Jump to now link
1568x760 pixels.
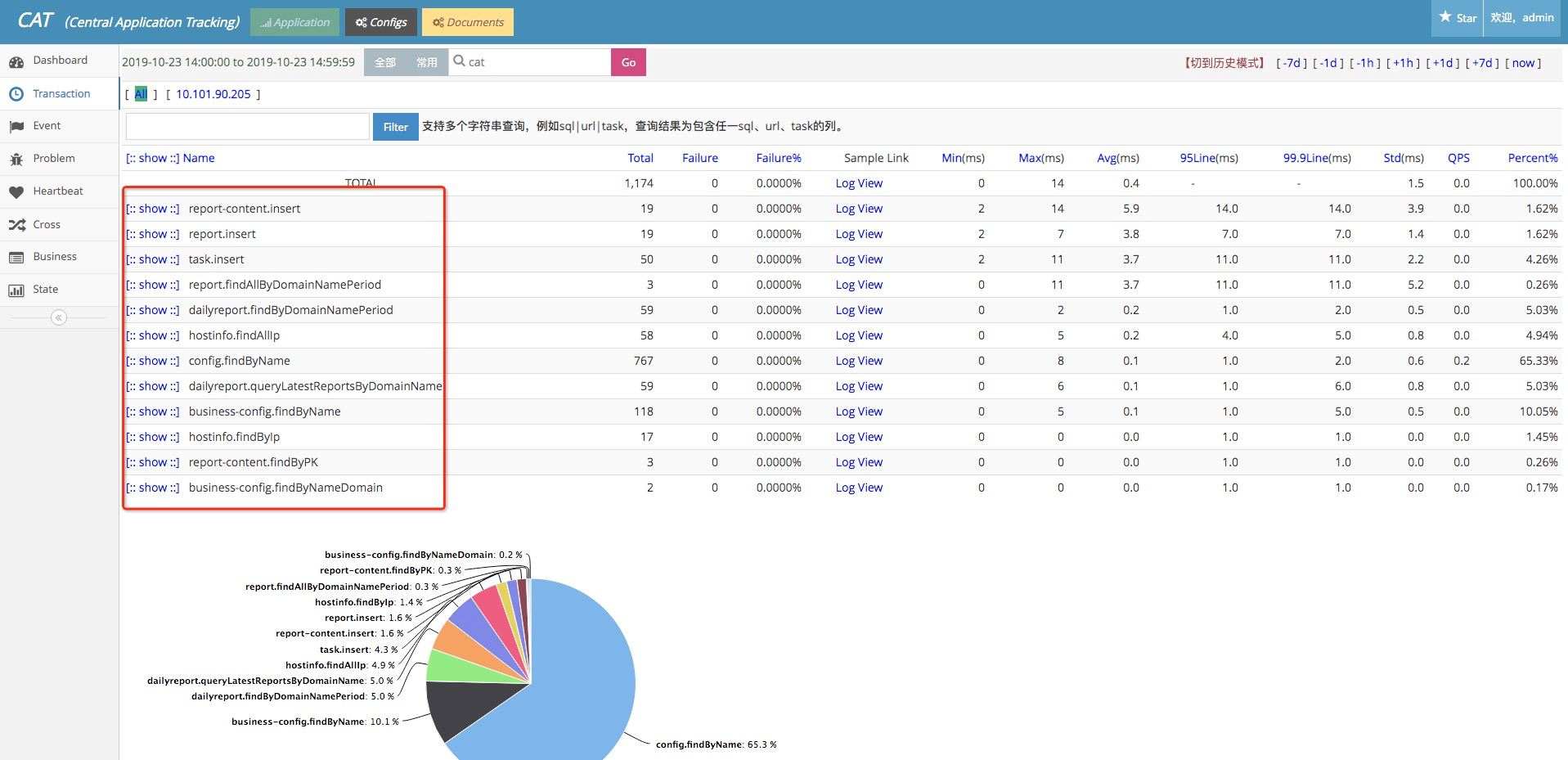point(1523,63)
